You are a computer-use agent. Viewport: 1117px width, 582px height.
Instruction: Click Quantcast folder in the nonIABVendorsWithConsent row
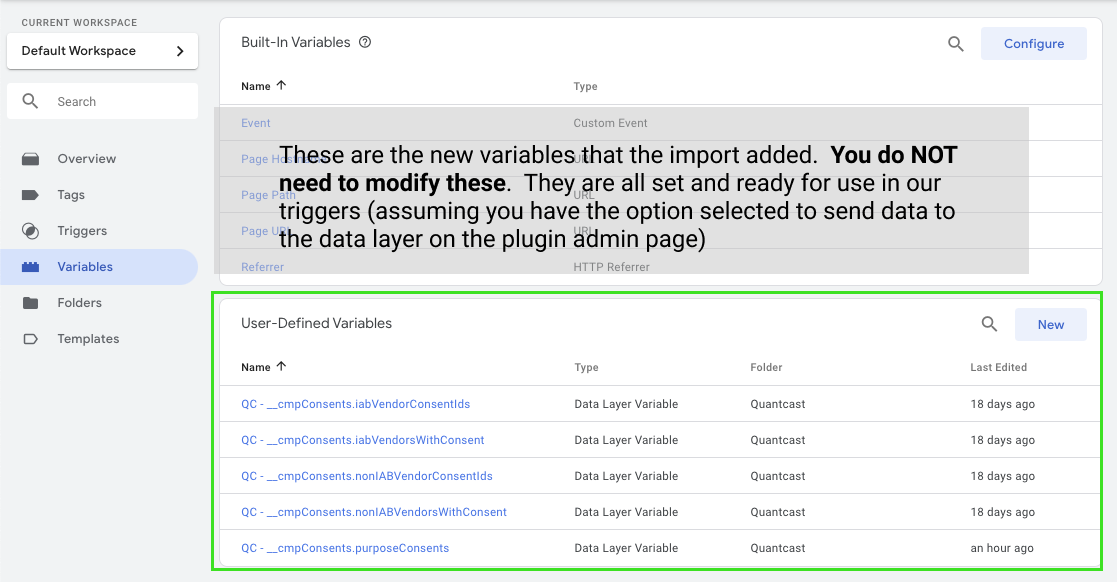pyautogui.click(x=778, y=512)
